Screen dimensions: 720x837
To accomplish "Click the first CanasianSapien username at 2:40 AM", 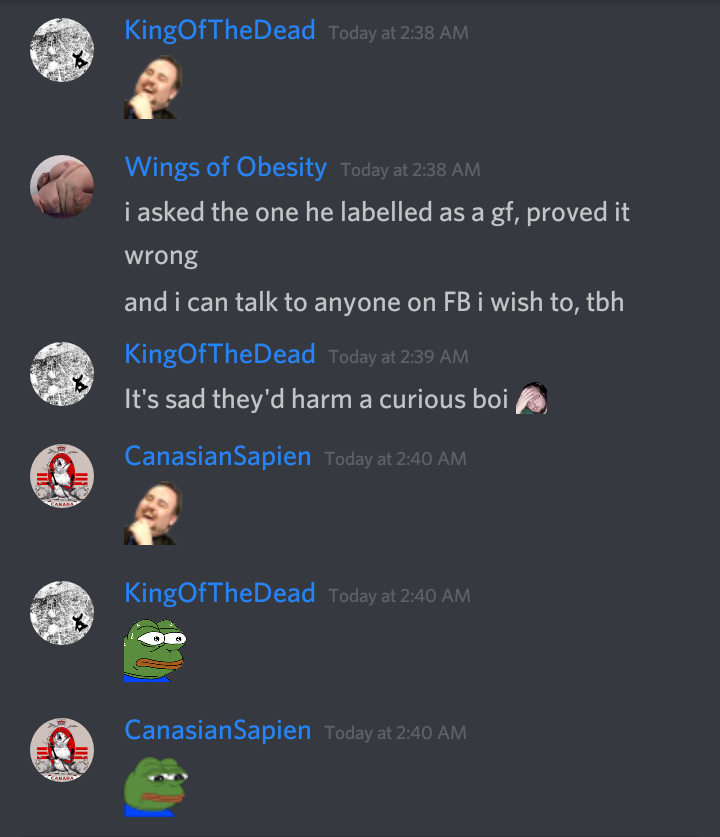I will (x=218, y=456).
